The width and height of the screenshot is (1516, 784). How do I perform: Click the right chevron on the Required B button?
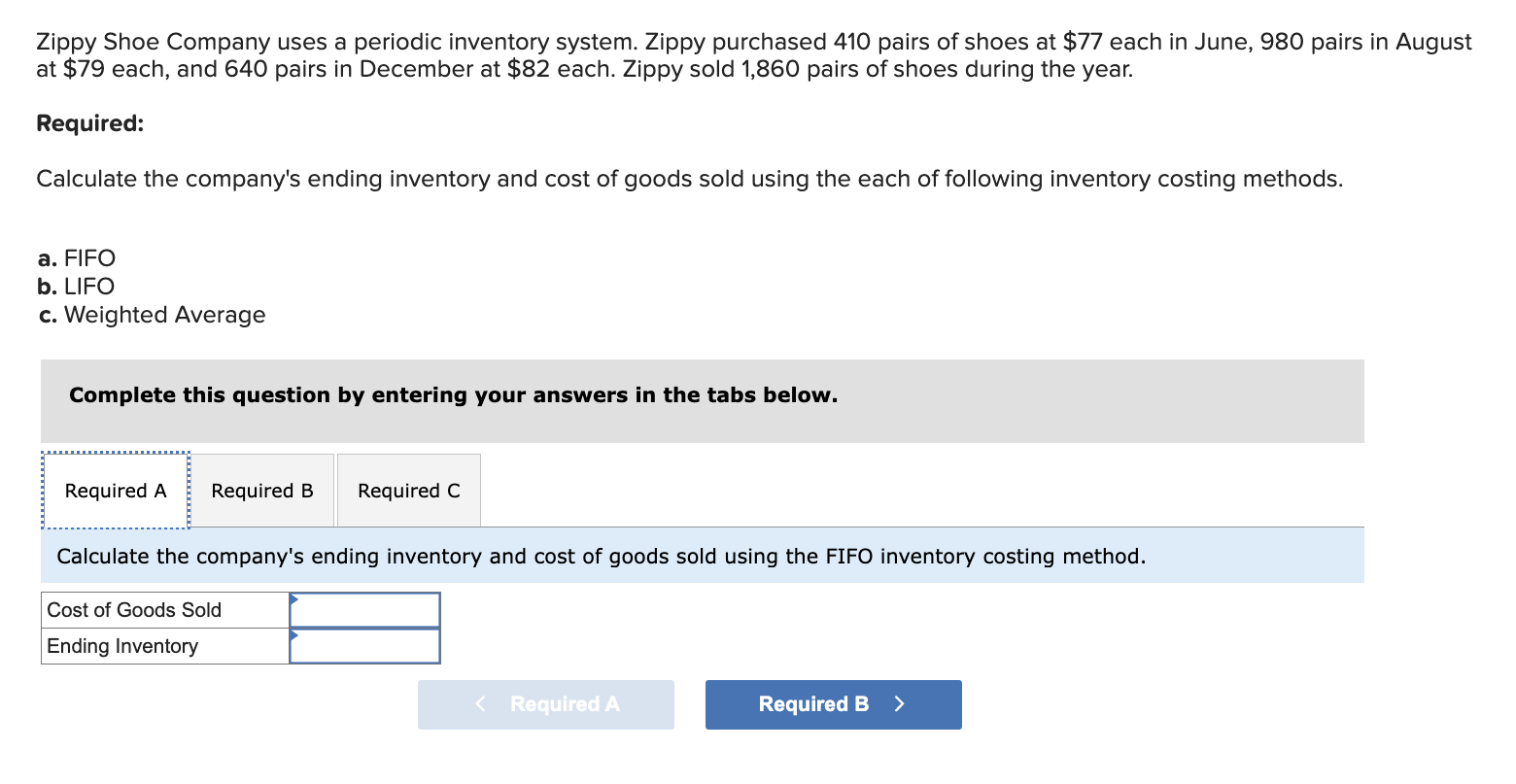click(x=899, y=704)
